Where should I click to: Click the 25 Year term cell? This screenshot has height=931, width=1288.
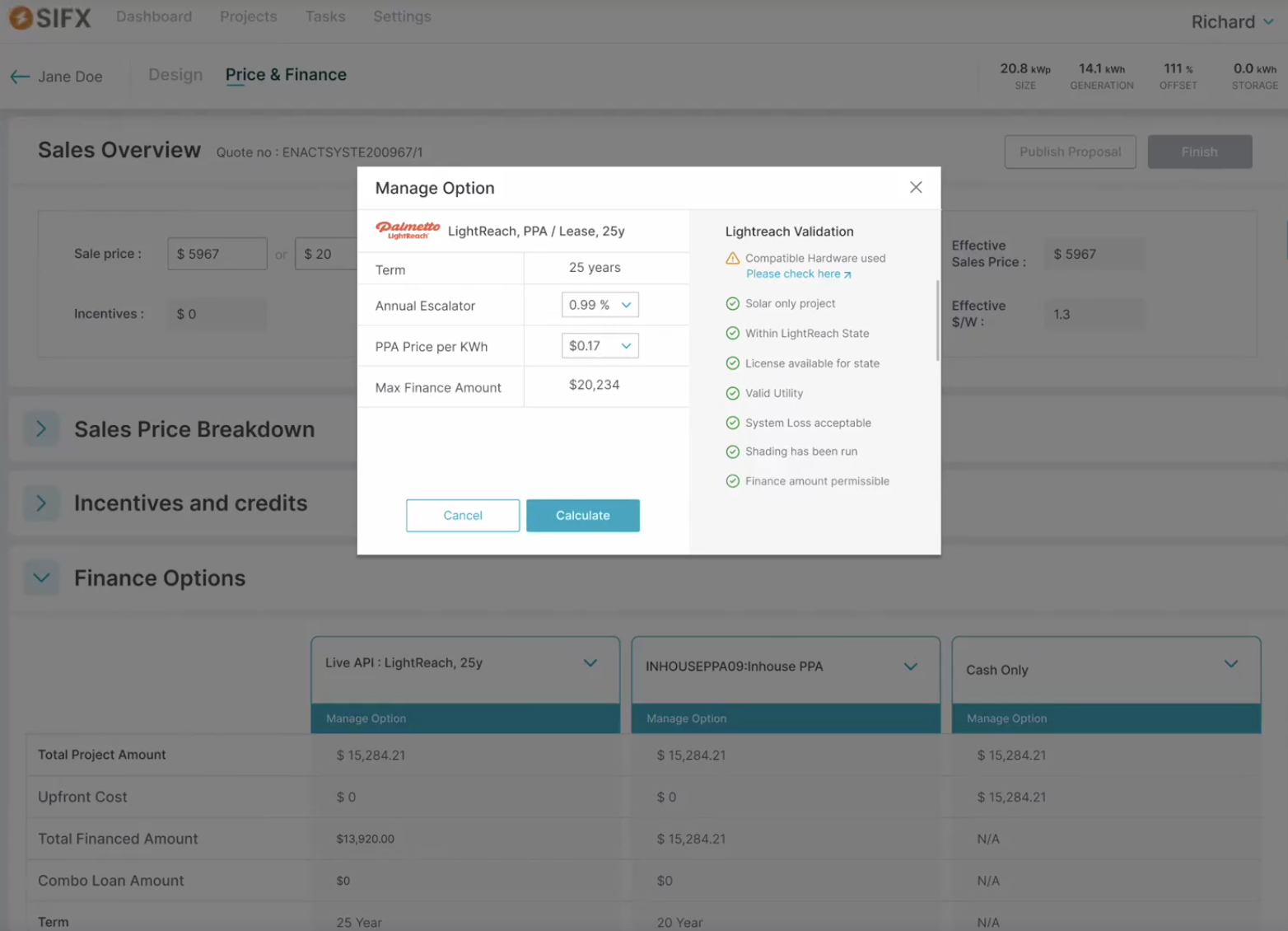[359, 923]
